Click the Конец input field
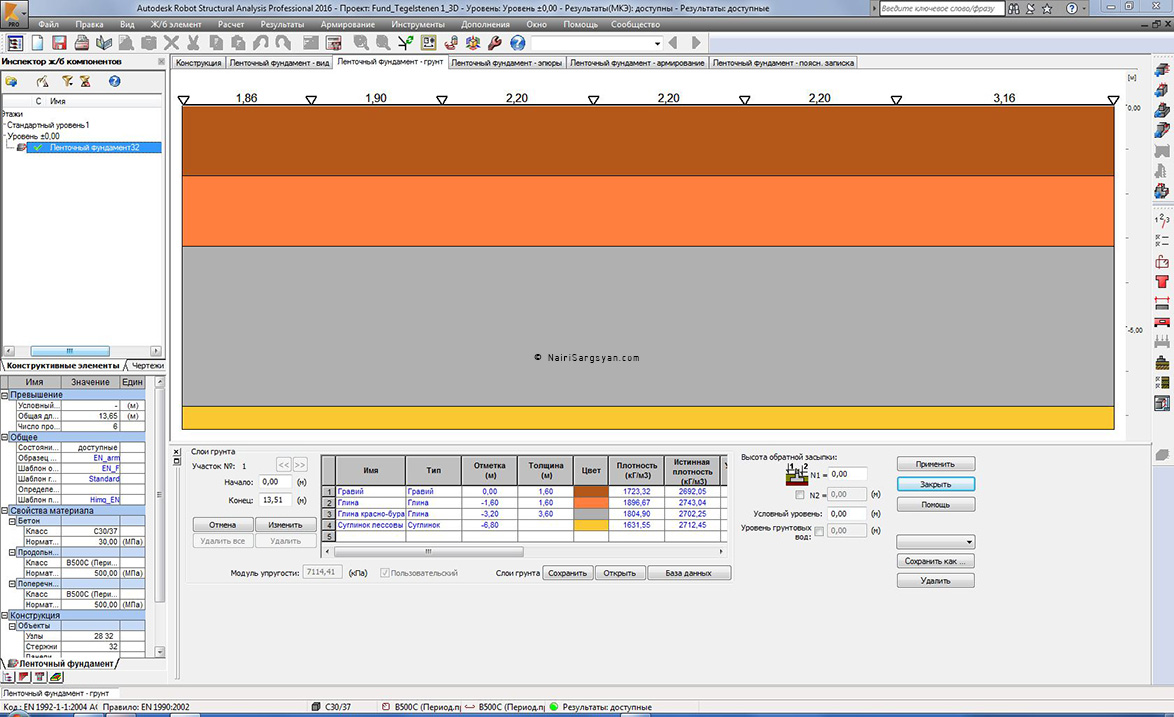The height and width of the screenshot is (717, 1174). pos(276,500)
